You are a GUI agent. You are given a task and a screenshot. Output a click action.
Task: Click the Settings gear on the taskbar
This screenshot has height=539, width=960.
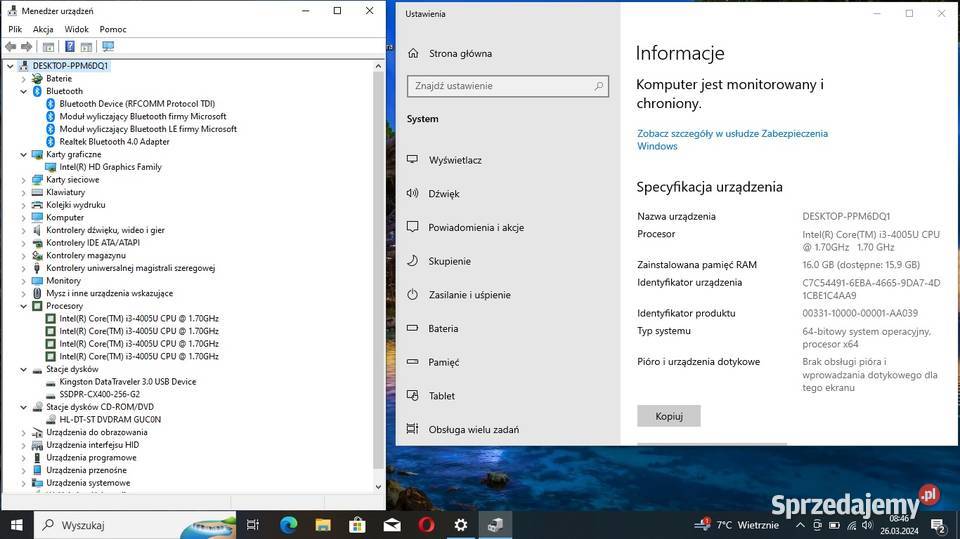point(460,525)
